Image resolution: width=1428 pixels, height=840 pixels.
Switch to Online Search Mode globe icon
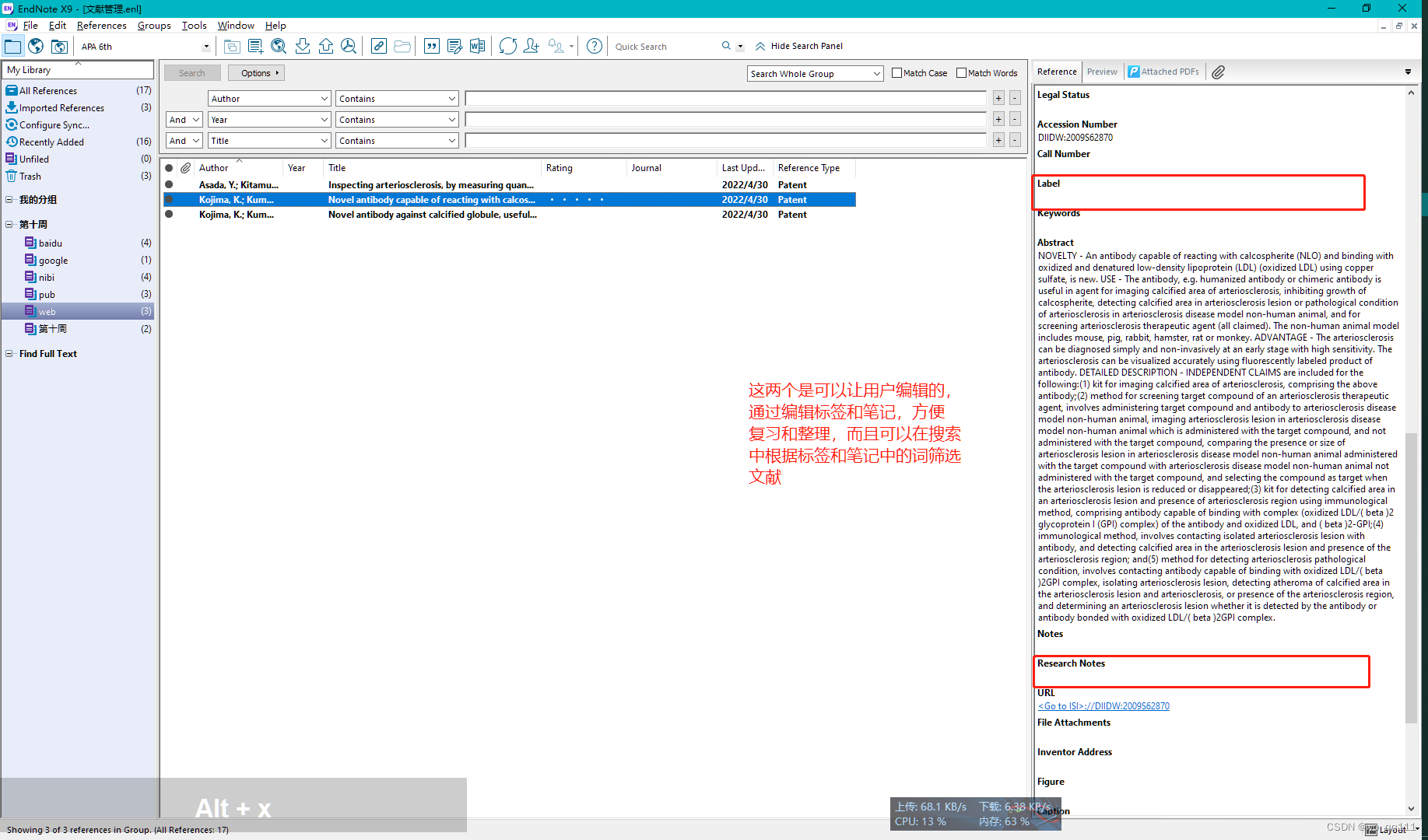tap(36, 46)
